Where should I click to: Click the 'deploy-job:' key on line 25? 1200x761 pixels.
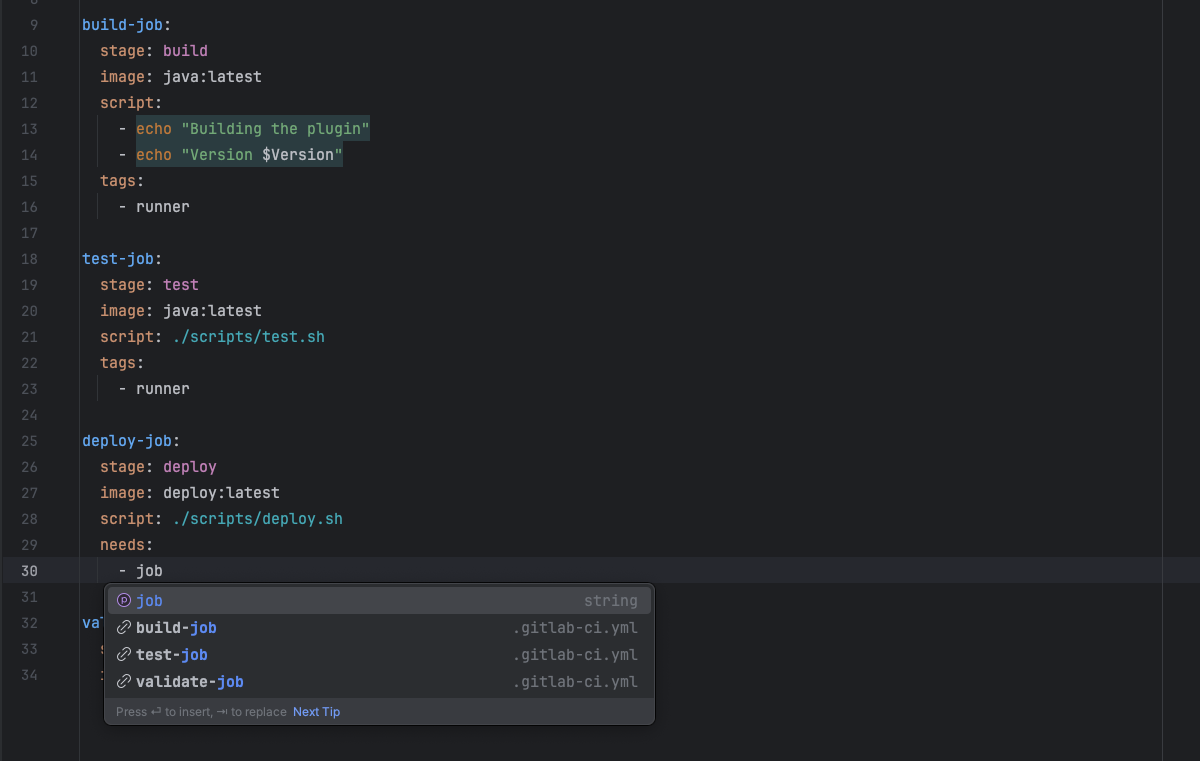(x=131, y=441)
